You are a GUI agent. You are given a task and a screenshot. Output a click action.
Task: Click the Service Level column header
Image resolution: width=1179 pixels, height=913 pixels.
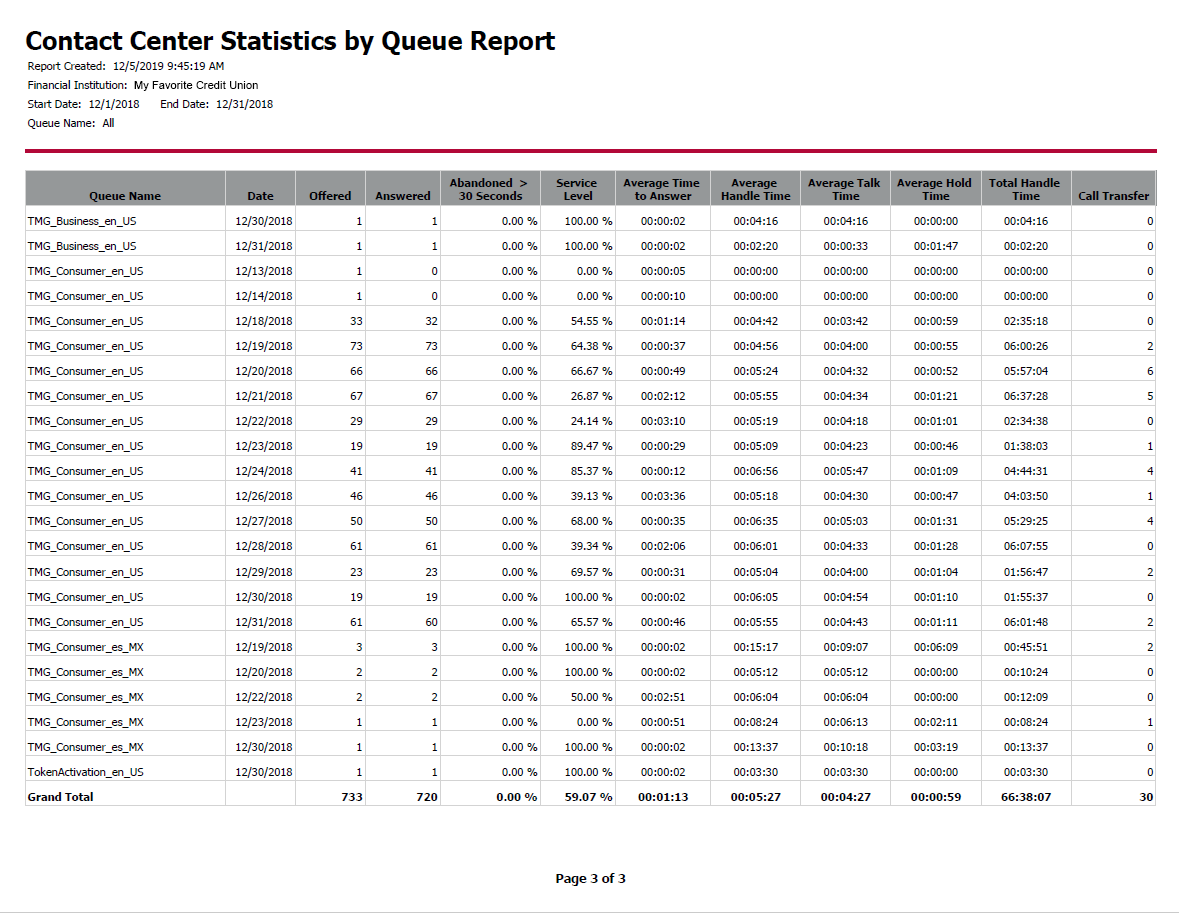577,189
